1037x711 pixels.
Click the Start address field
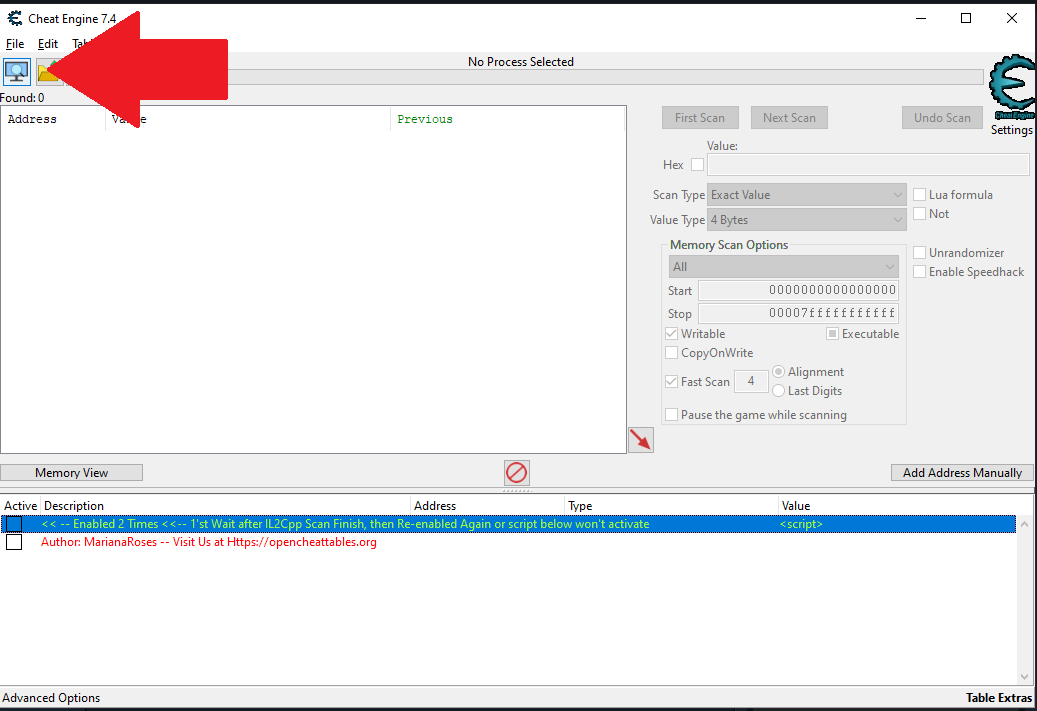click(798, 290)
